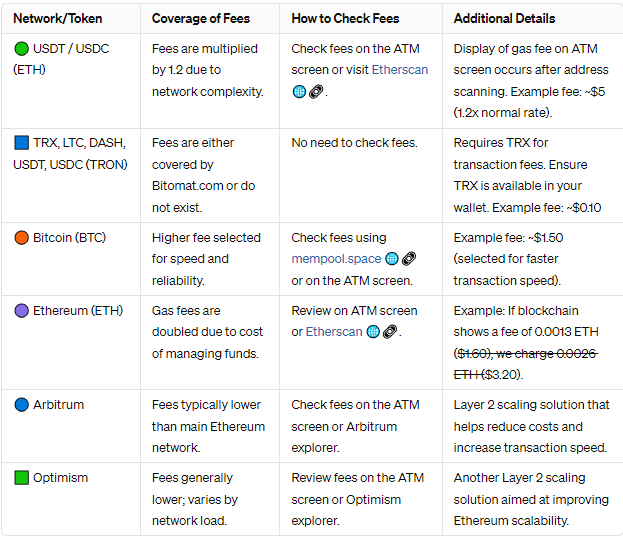Image resolution: width=623 pixels, height=540 pixels.
Task: Click the chain link icon in the USDT / USDC row
Action: [315, 91]
